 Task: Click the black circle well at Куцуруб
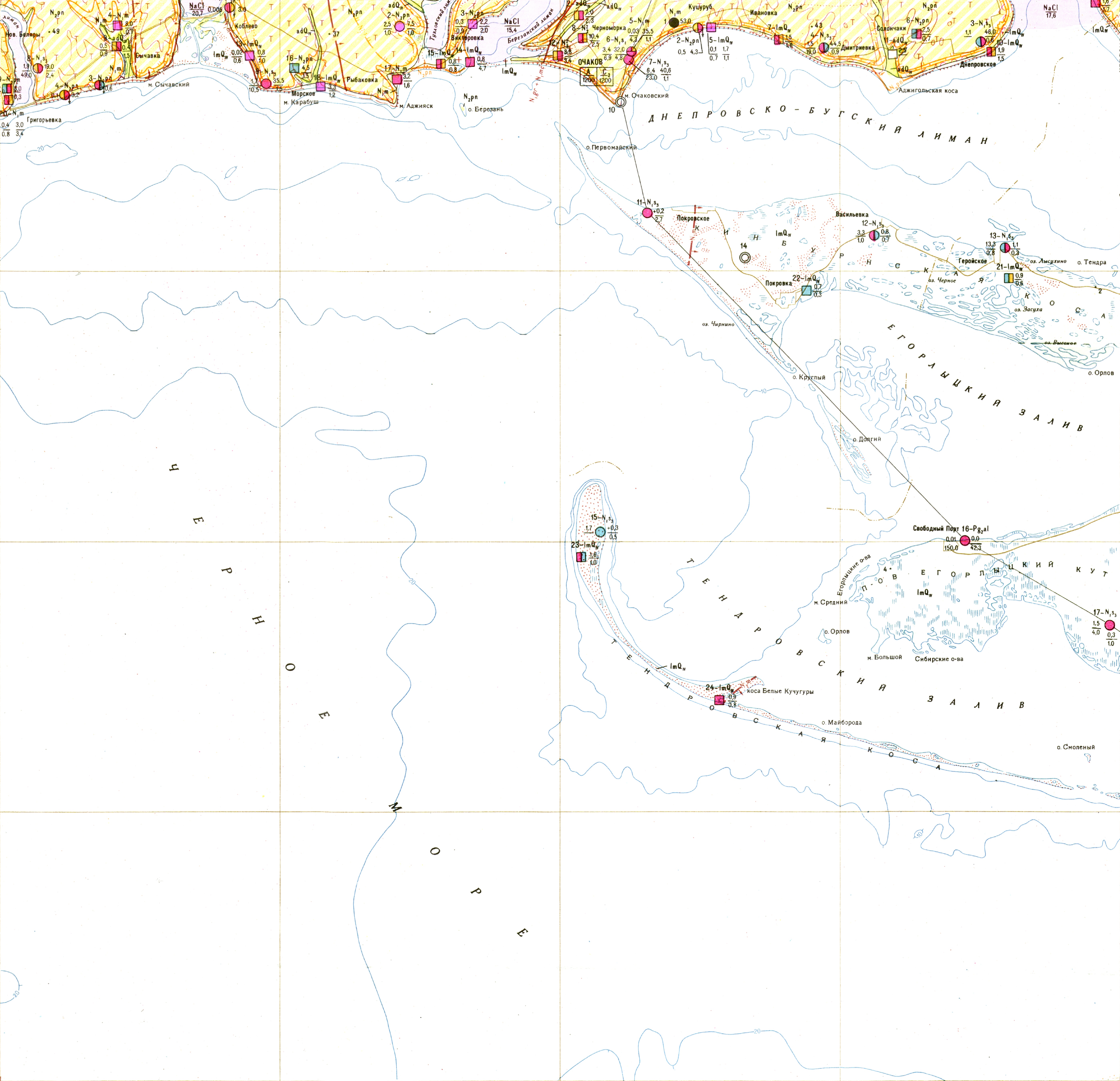pyautogui.click(x=674, y=22)
